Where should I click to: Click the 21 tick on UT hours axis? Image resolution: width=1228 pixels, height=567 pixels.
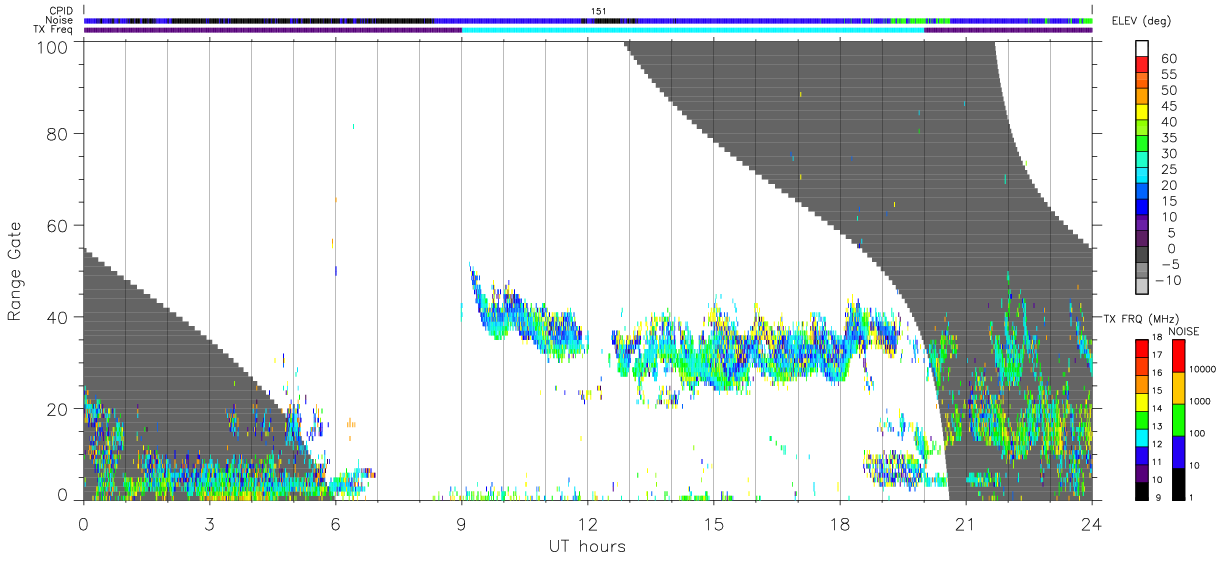click(965, 523)
